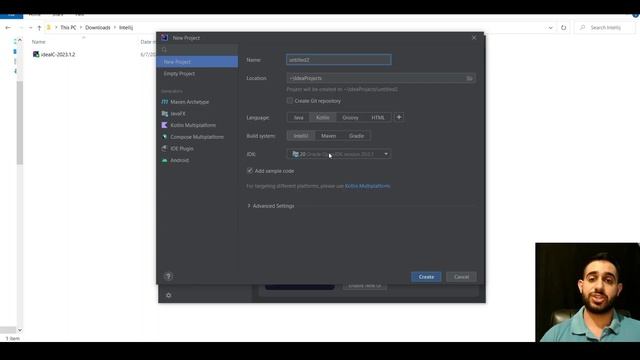Image resolution: width=640 pixels, height=360 pixels.
Task: Click the IDE Plugin generator icon
Action: tap(164, 149)
